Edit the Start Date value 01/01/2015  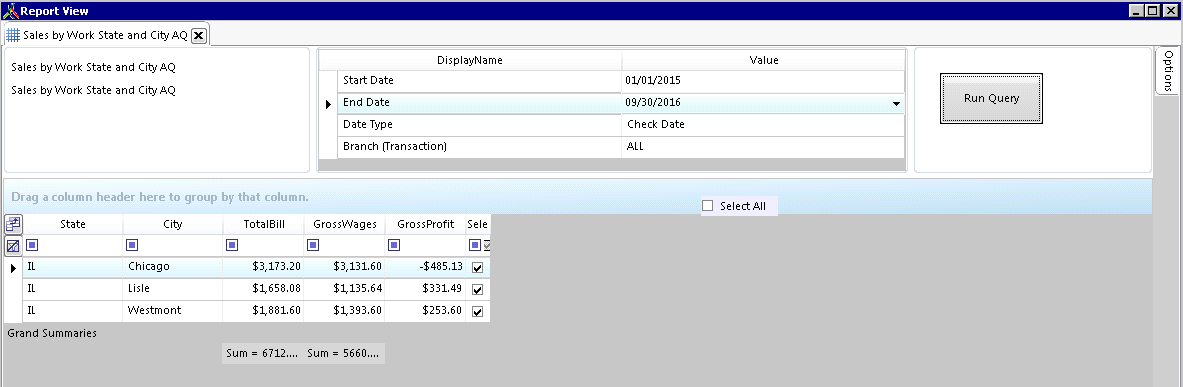(764, 81)
